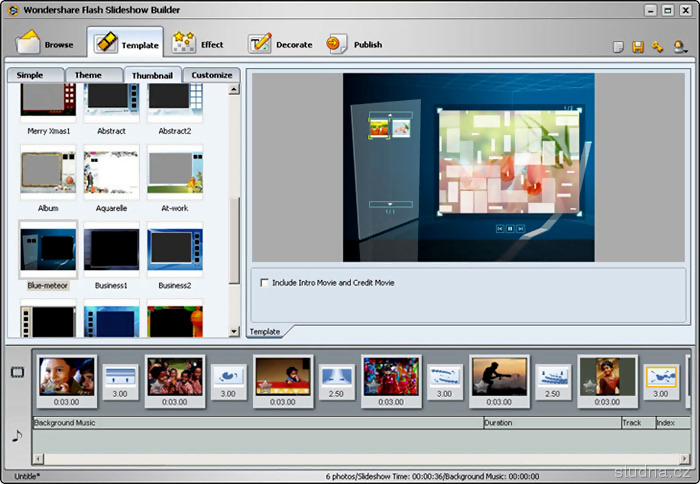Save project with floppy disk icon
Viewport: 700px width, 484px height.
pyautogui.click(x=637, y=47)
